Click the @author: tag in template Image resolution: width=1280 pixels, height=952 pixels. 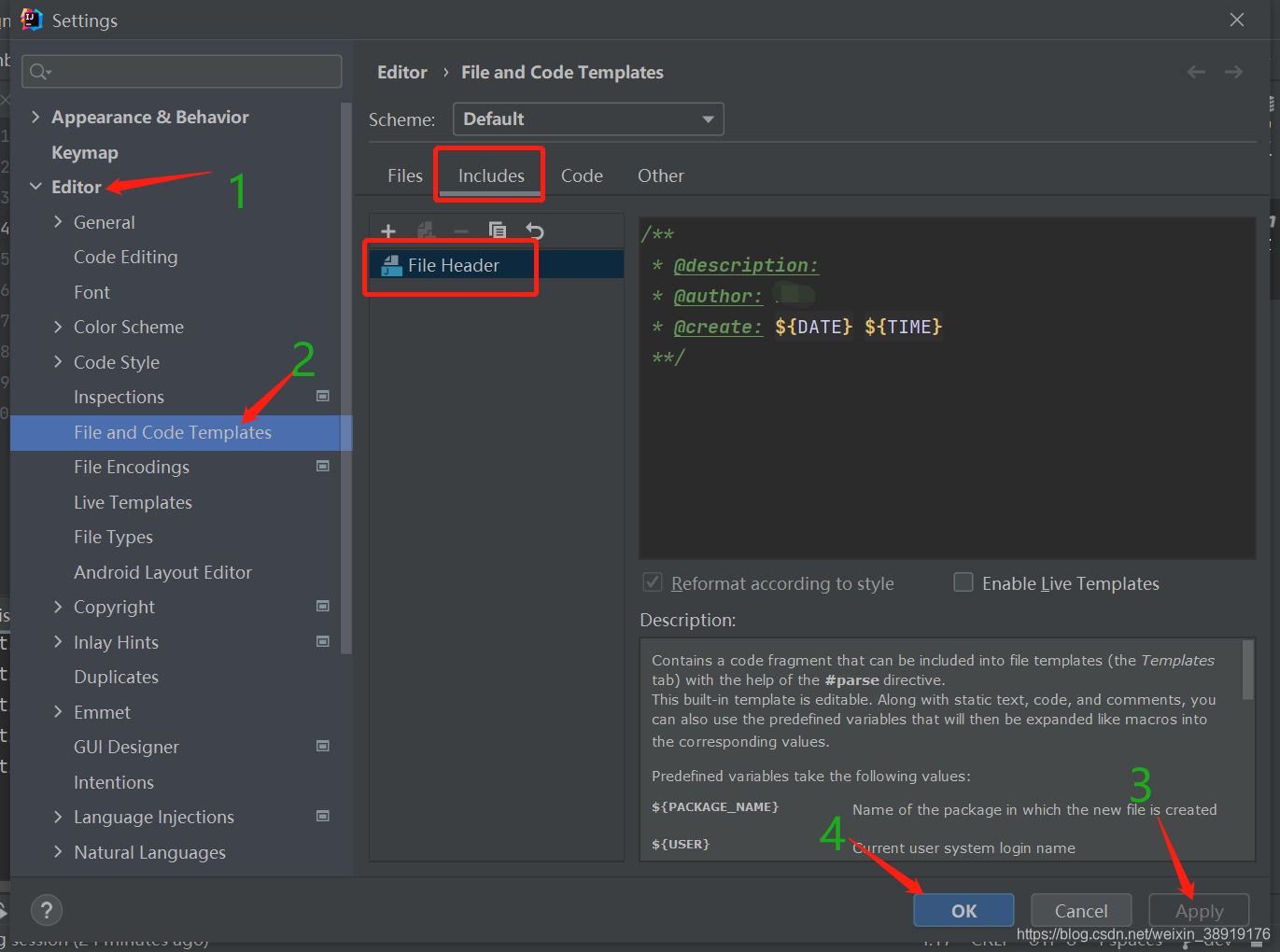tap(718, 296)
